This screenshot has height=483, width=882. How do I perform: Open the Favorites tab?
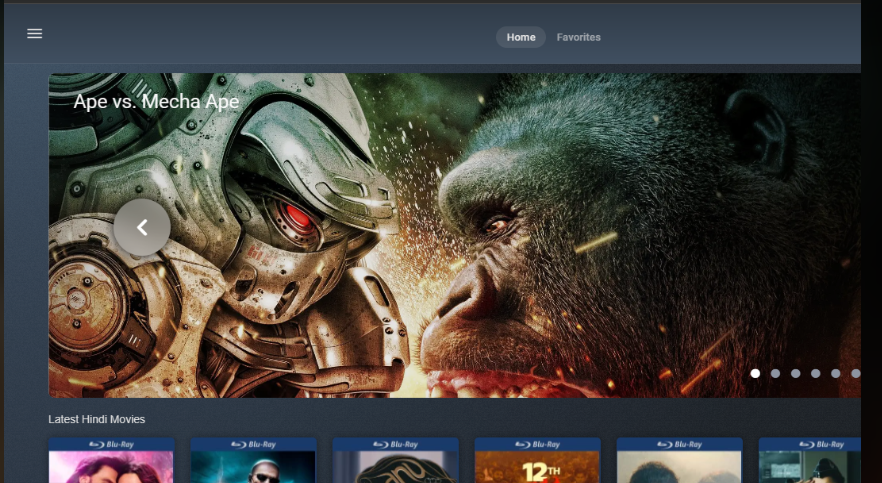tap(578, 37)
